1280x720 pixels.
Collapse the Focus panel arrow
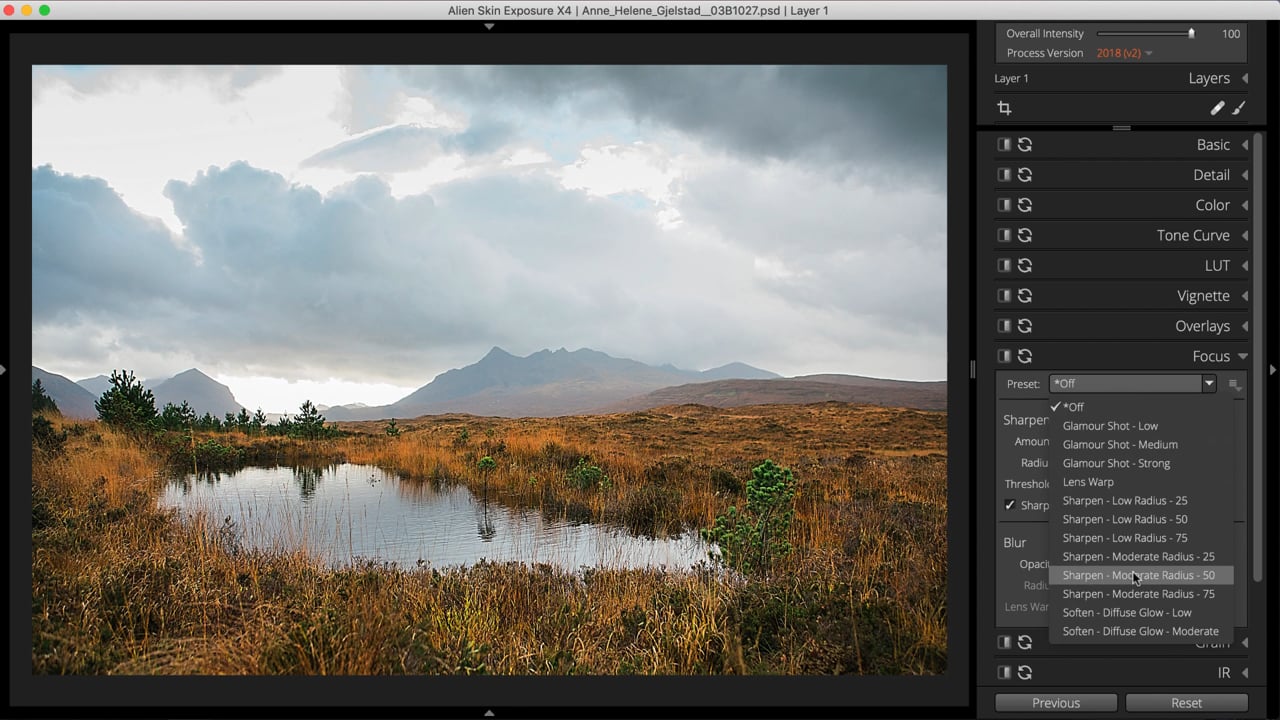tap(1243, 356)
